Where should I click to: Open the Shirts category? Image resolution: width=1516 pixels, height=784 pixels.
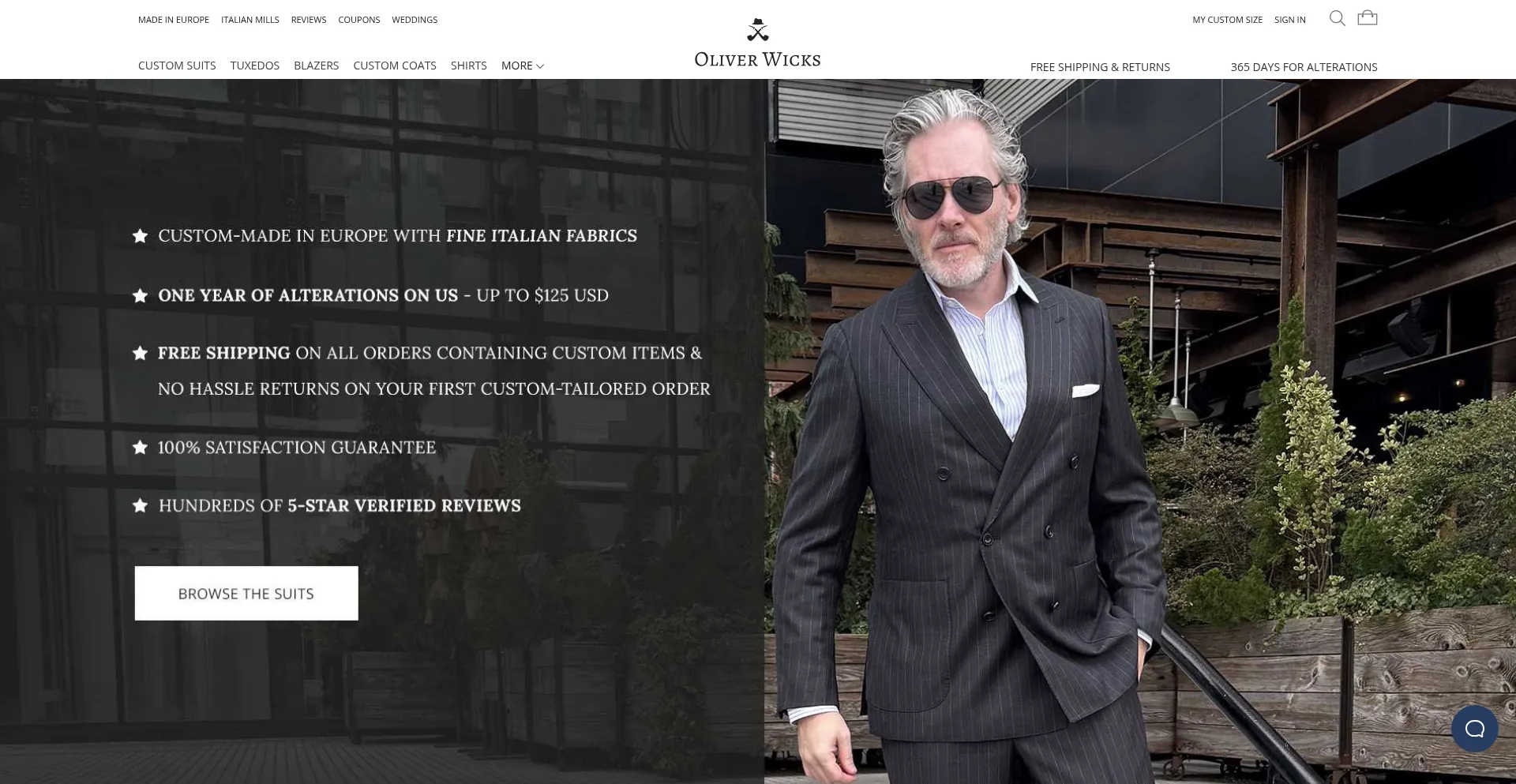tap(469, 66)
